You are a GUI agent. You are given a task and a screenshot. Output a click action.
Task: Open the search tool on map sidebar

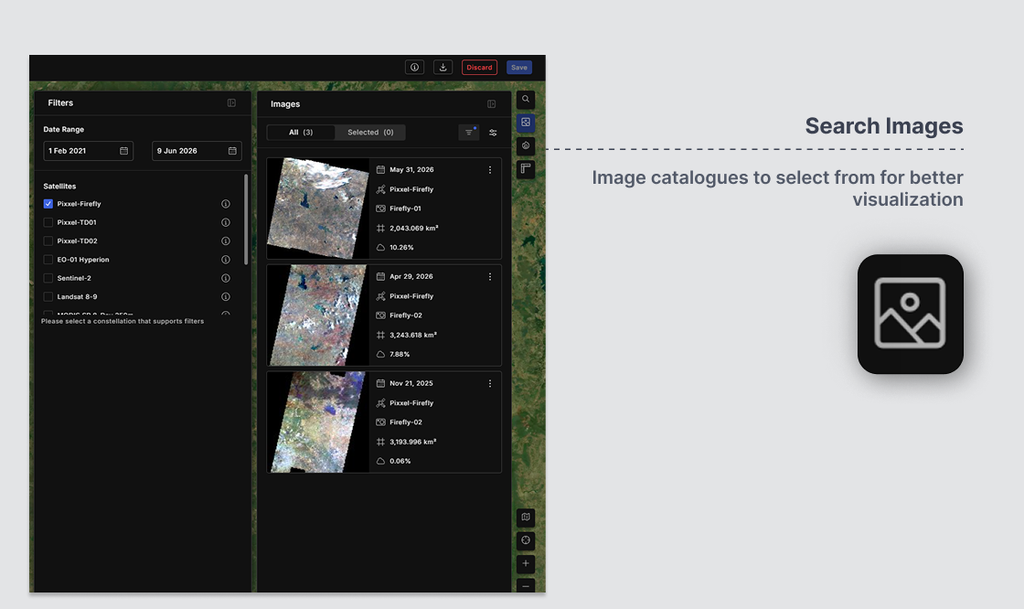pos(526,99)
